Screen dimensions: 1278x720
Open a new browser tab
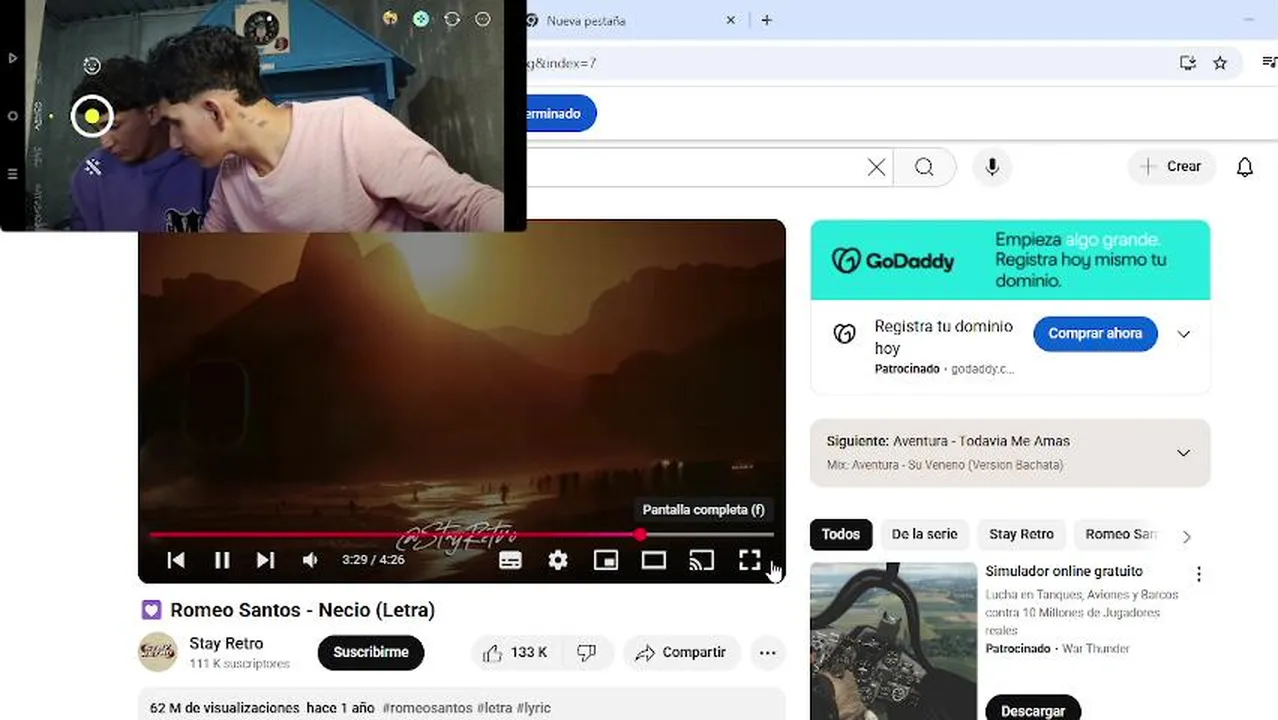(x=766, y=20)
